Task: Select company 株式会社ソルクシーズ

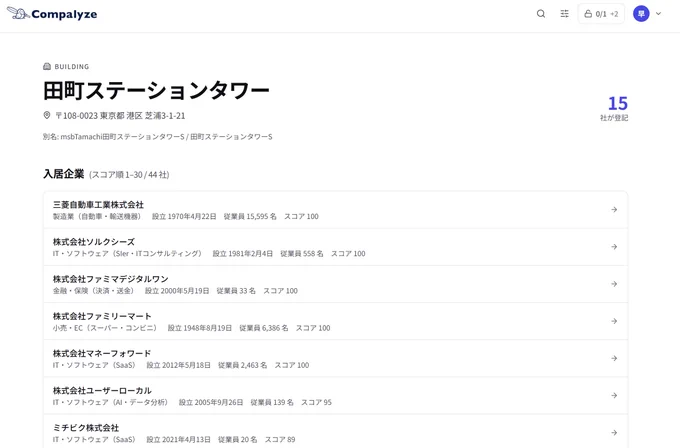Action: coord(94,242)
